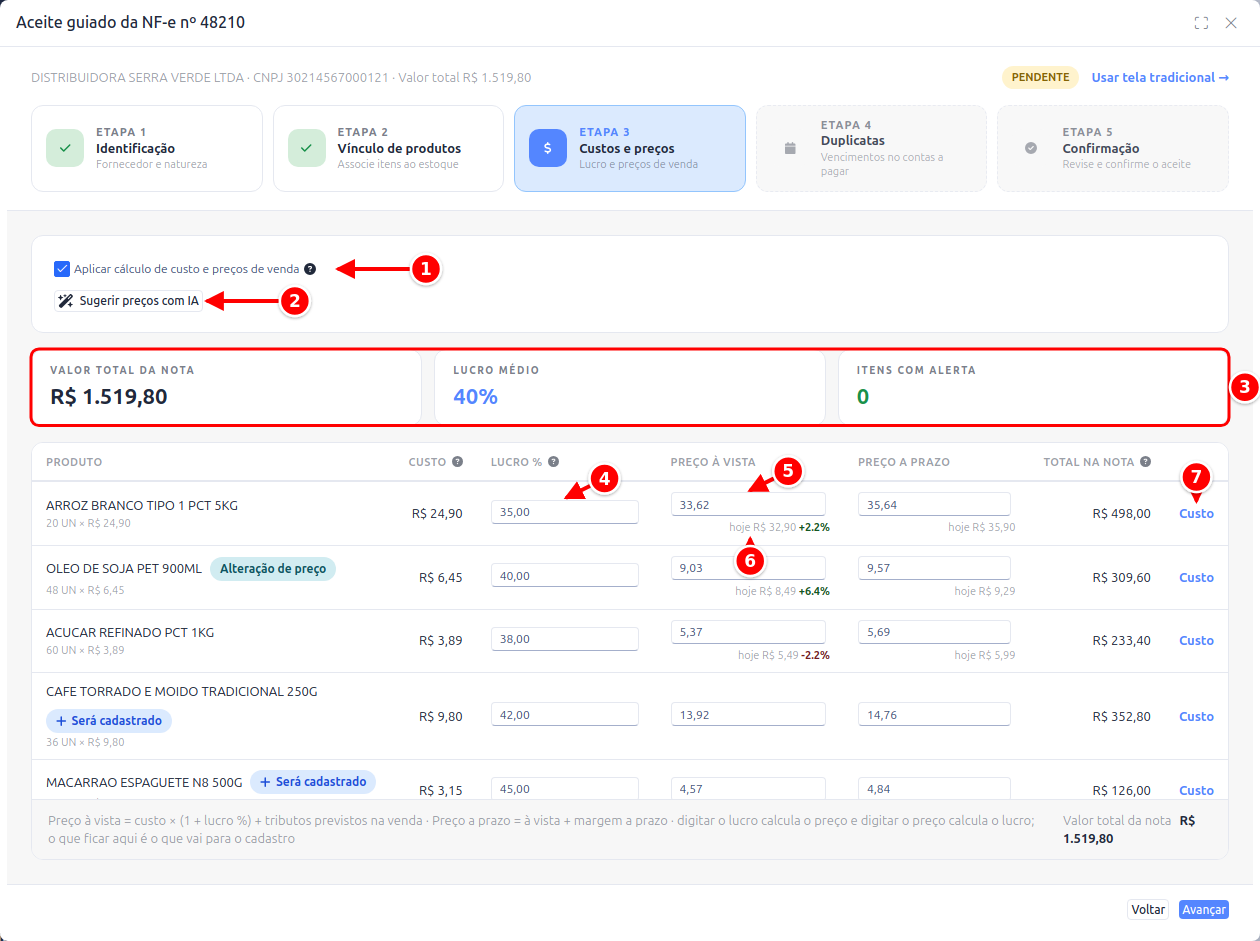Click the green check icon of Etapa 2
The height and width of the screenshot is (941, 1260).
click(306, 148)
